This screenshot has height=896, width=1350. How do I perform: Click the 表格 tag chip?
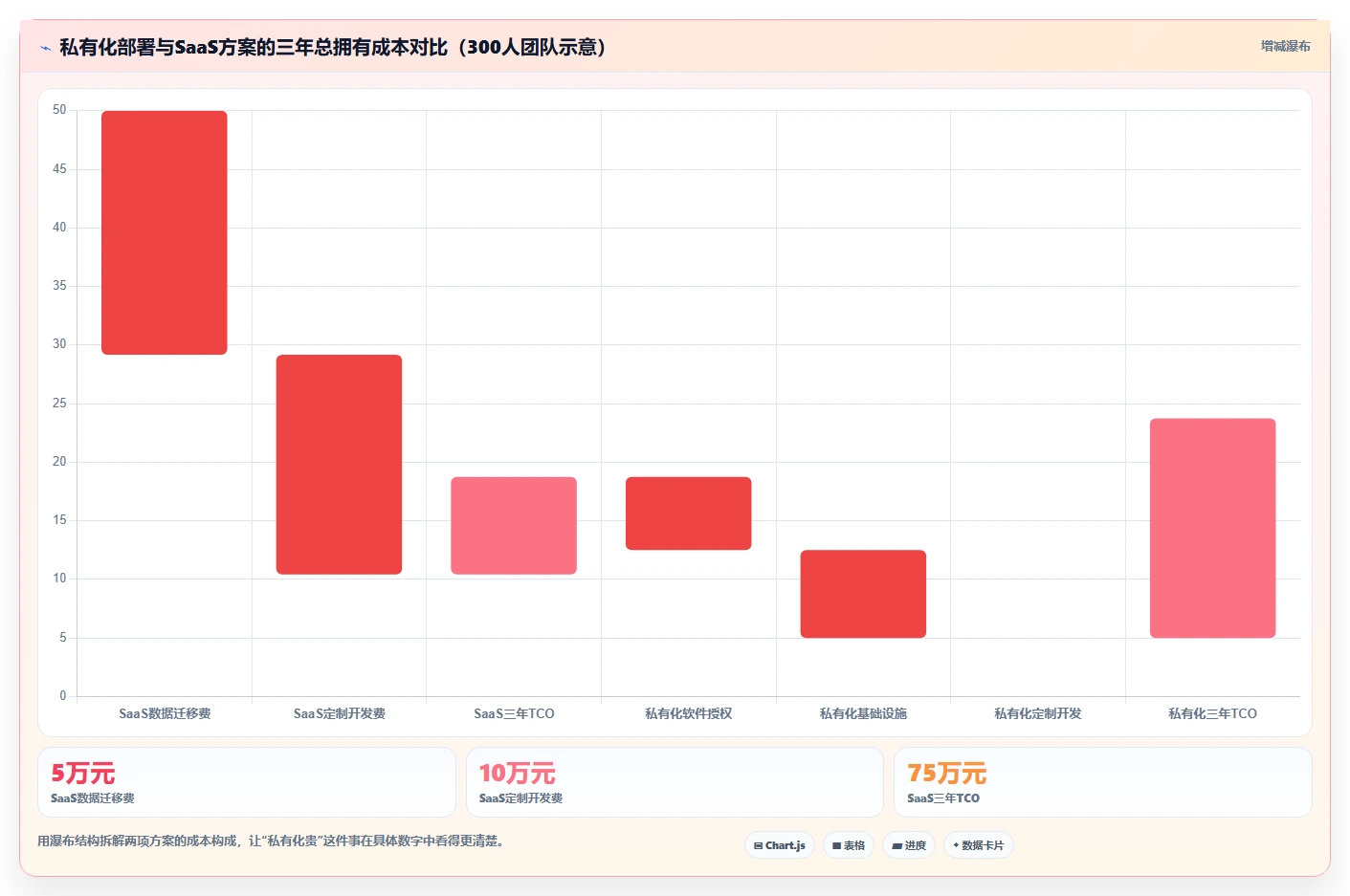pyautogui.click(x=848, y=845)
